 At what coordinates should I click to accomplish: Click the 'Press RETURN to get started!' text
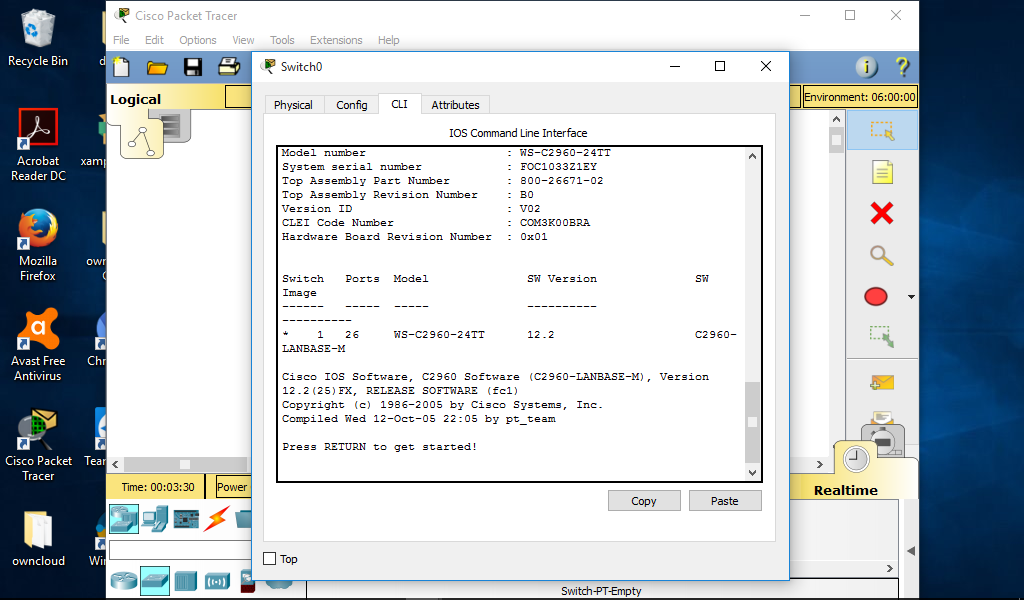(x=379, y=447)
